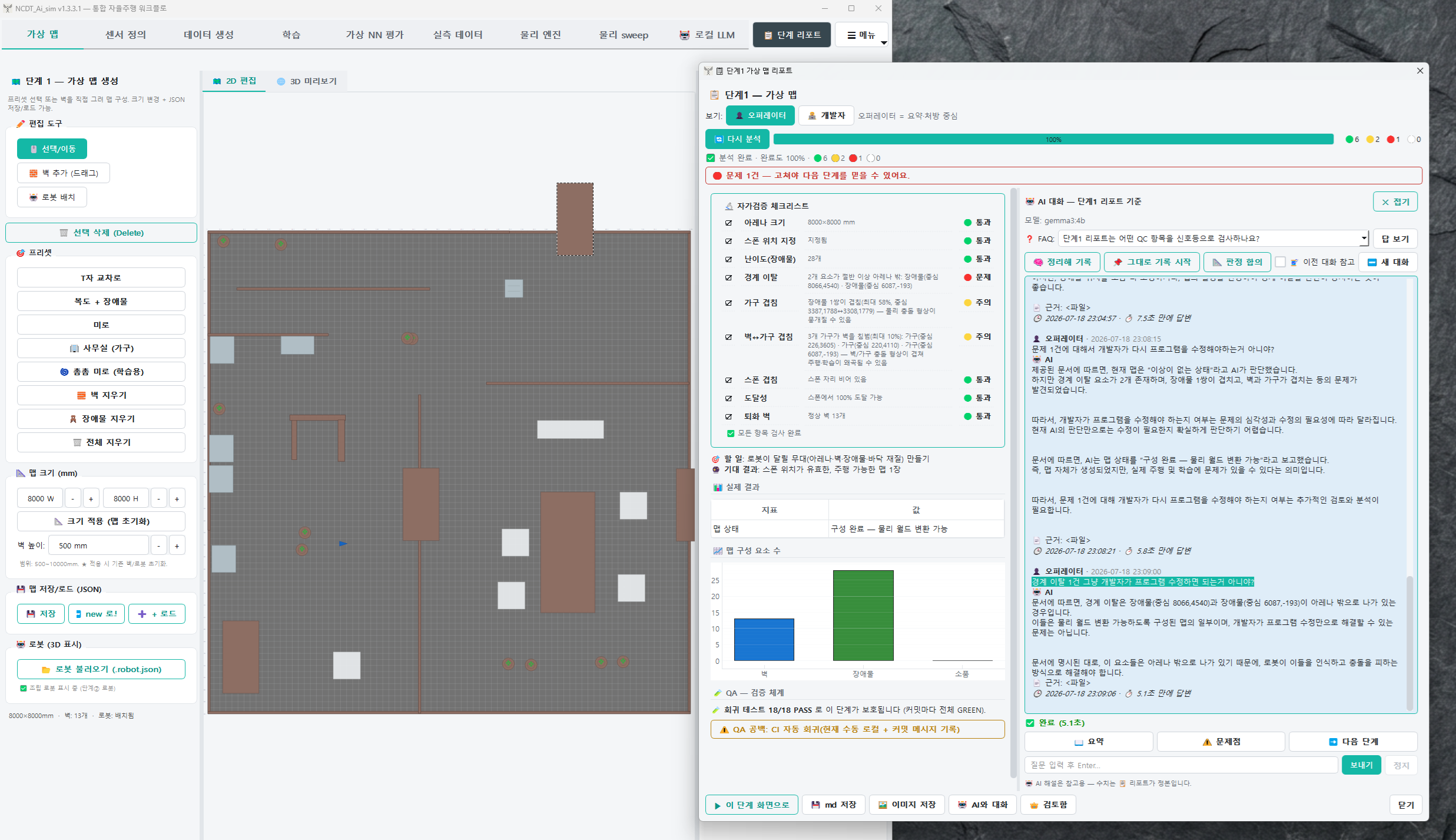This screenshot has width=1456, height=840.
Task: Click the 답 보기 button
Action: pos(1395,239)
